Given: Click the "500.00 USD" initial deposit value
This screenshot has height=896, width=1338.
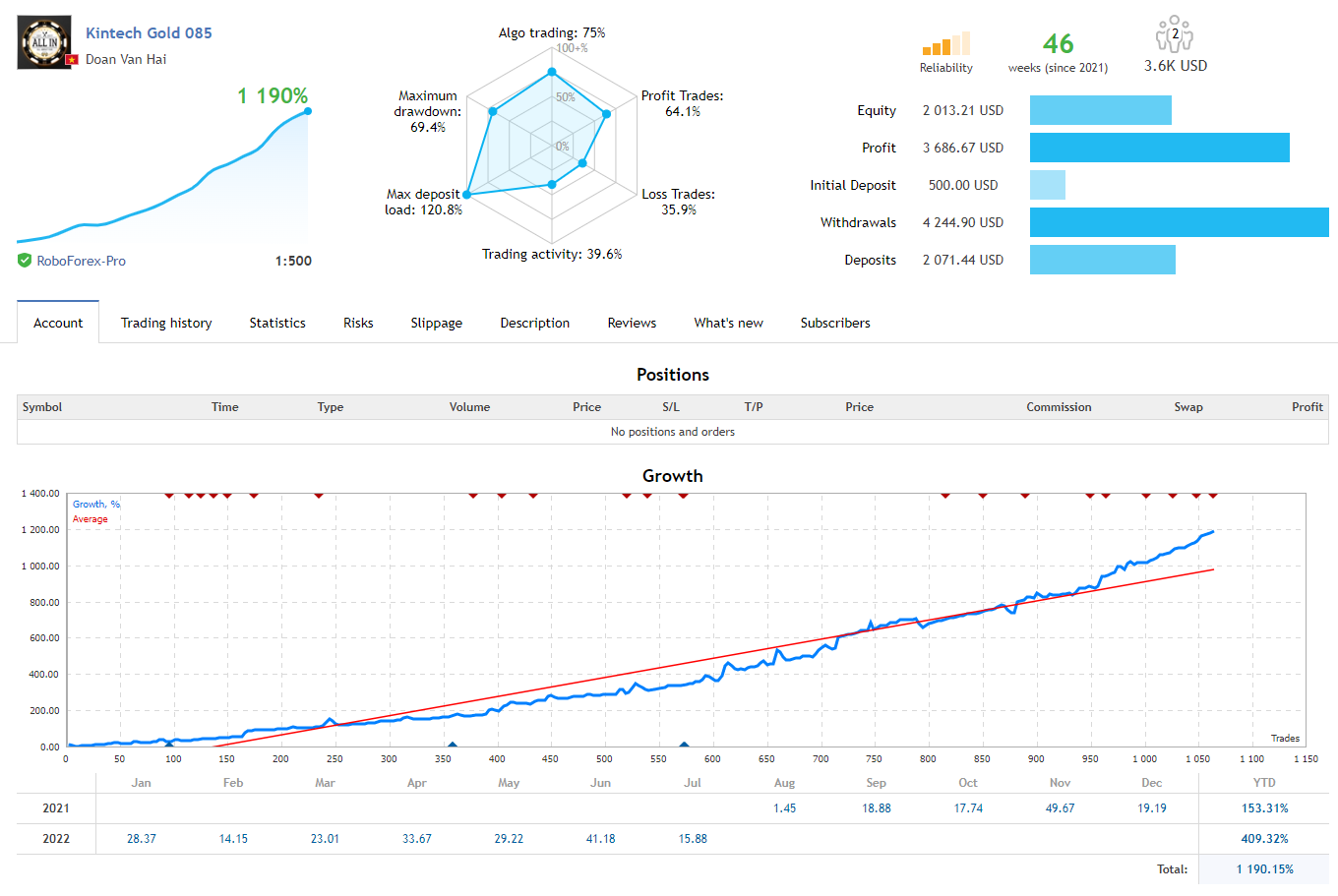Looking at the screenshot, I should point(963,185).
